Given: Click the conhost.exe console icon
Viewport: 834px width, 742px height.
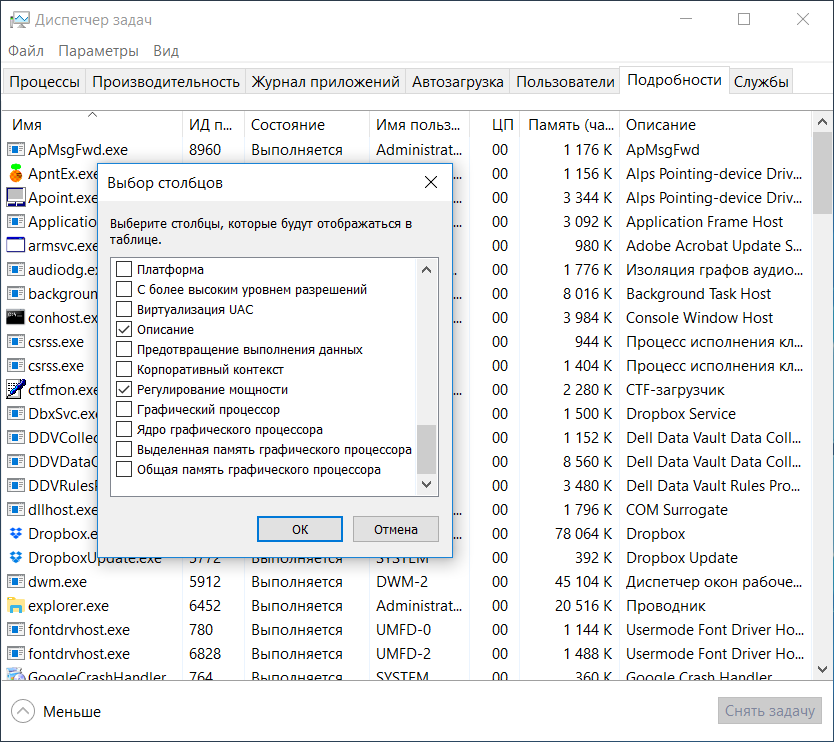Looking at the screenshot, I should tap(16, 318).
